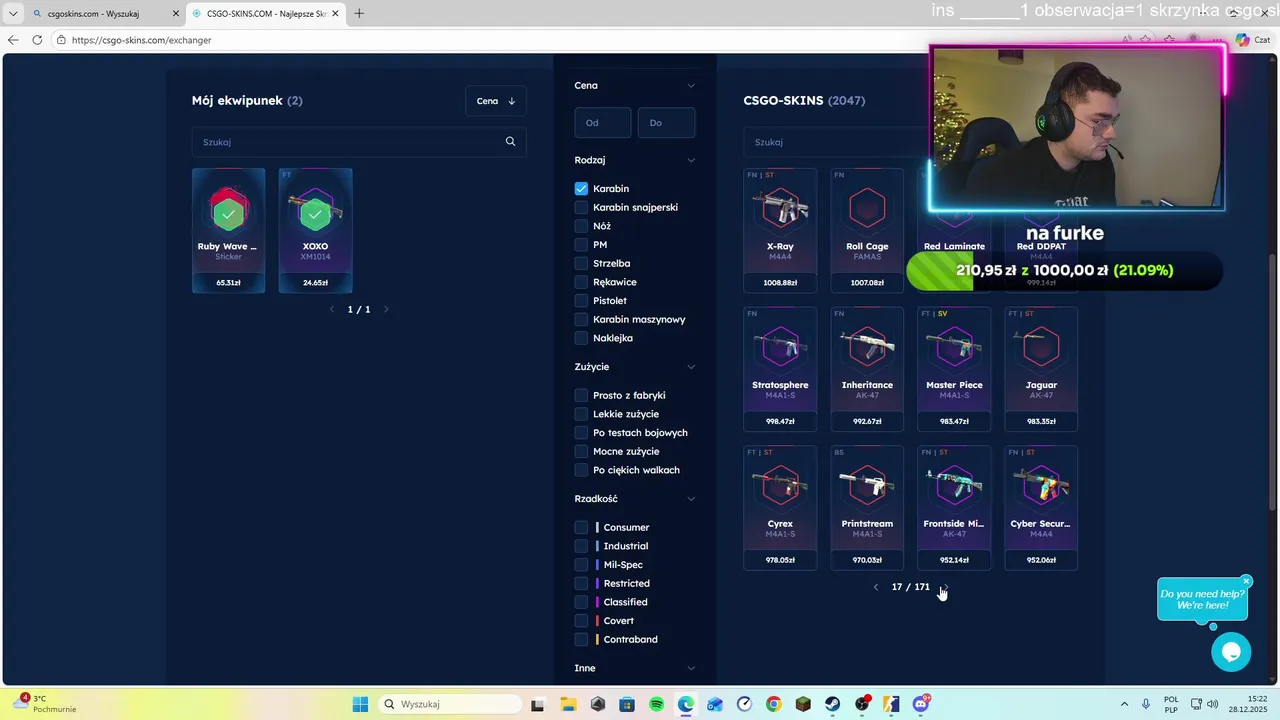
Task: Go to previous CSGO-SKINS page arrow
Action: coord(876,587)
